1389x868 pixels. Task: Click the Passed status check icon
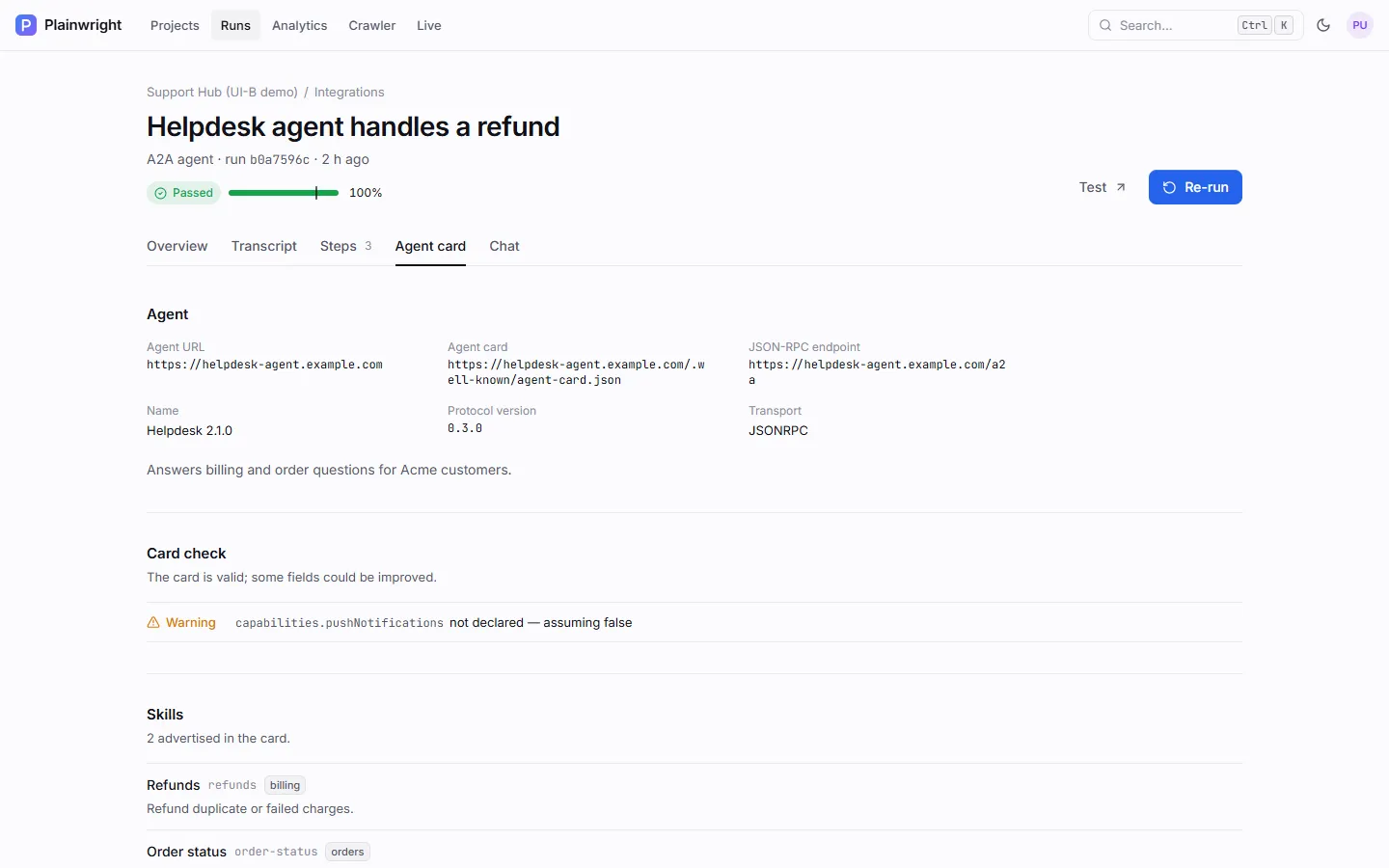(161, 193)
